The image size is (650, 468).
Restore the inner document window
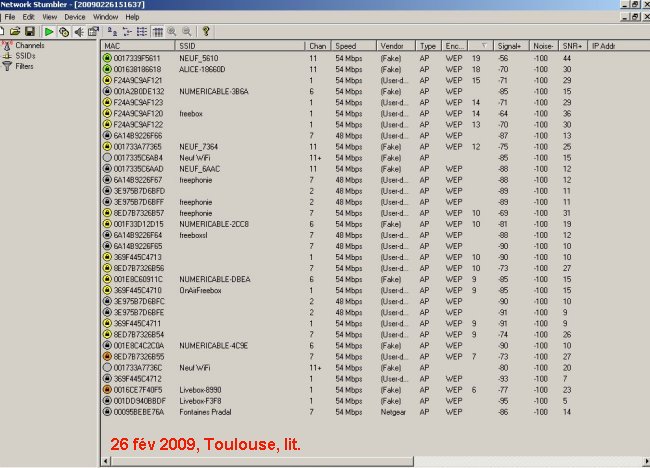click(x=635, y=17)
